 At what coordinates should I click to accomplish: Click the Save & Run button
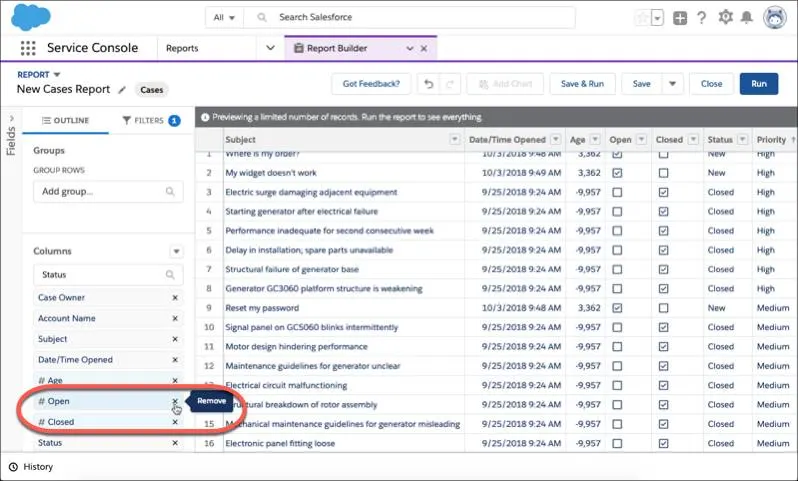click(582, 84)
